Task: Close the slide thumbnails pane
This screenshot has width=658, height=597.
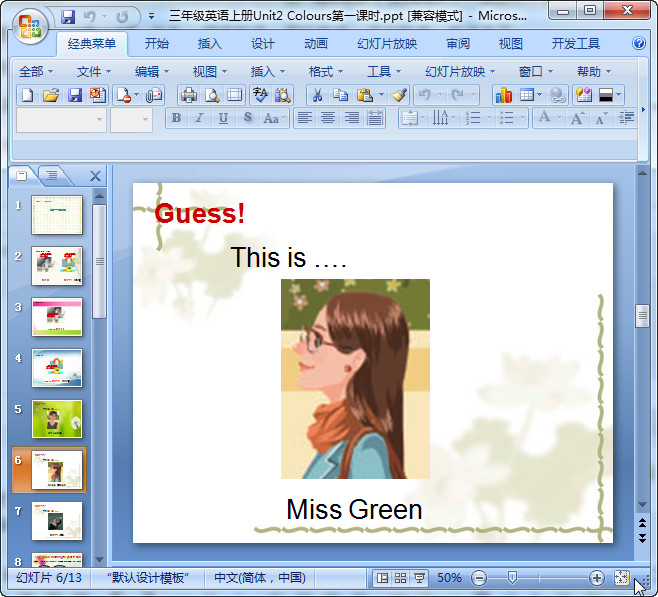Action: click(x=96, y=176)
